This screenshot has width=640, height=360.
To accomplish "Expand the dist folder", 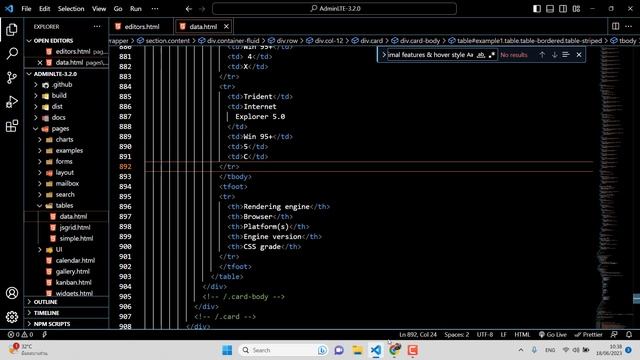I will tap(67, 107).
